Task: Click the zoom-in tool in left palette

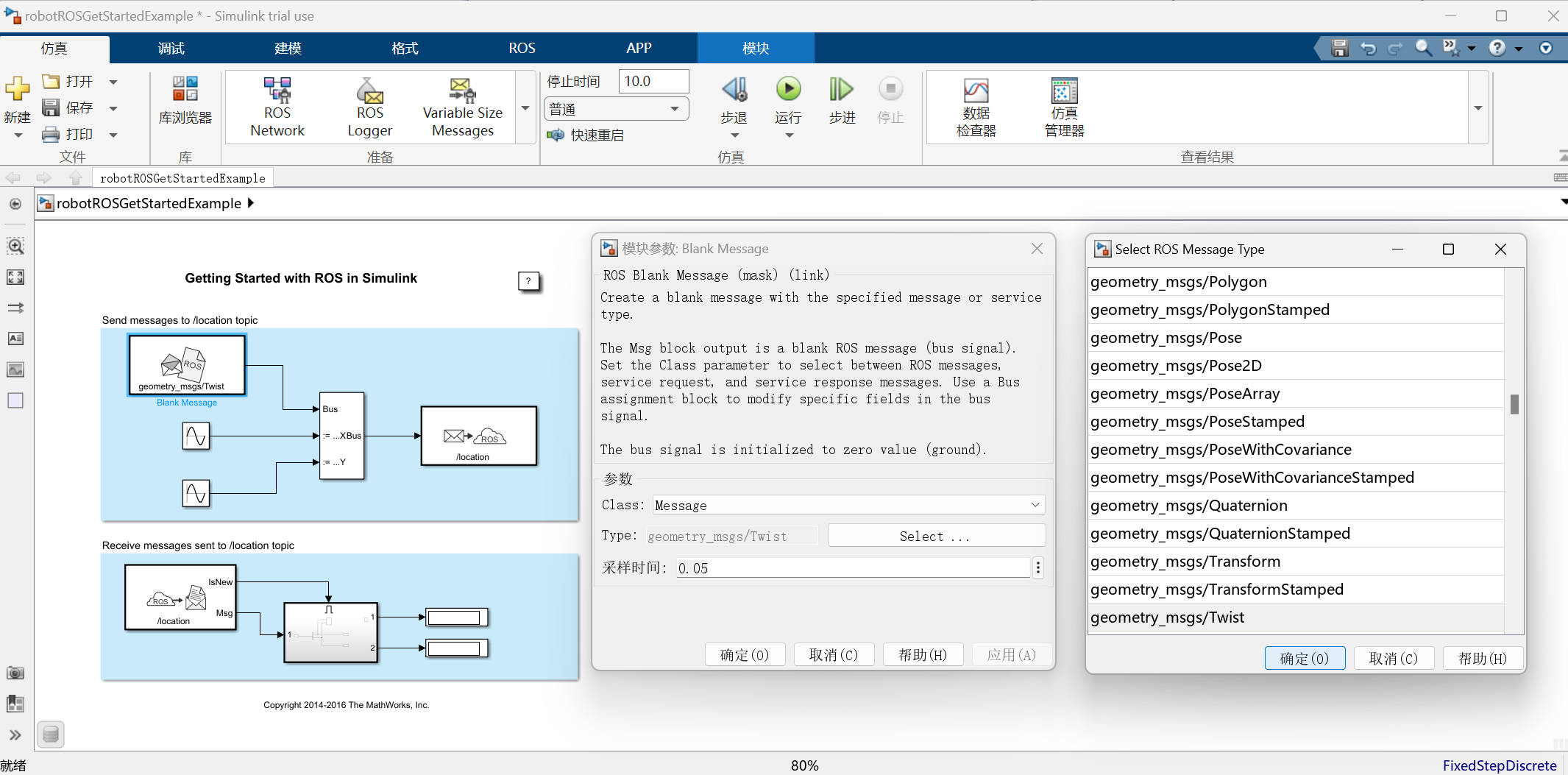Action: point(15,246)
